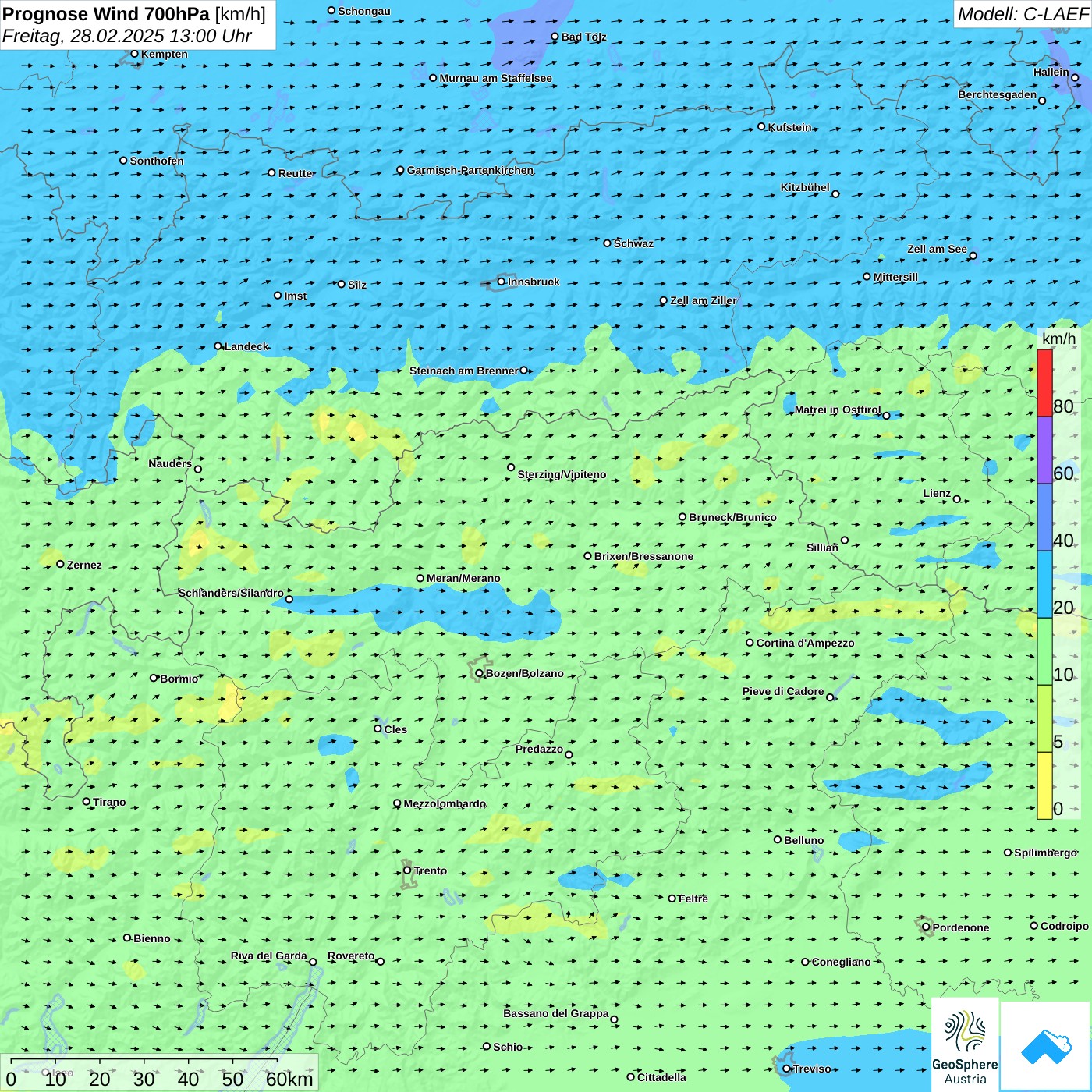Click the Meran/Merano location marker
The image size is (1092, 1092).
point(420,578)
